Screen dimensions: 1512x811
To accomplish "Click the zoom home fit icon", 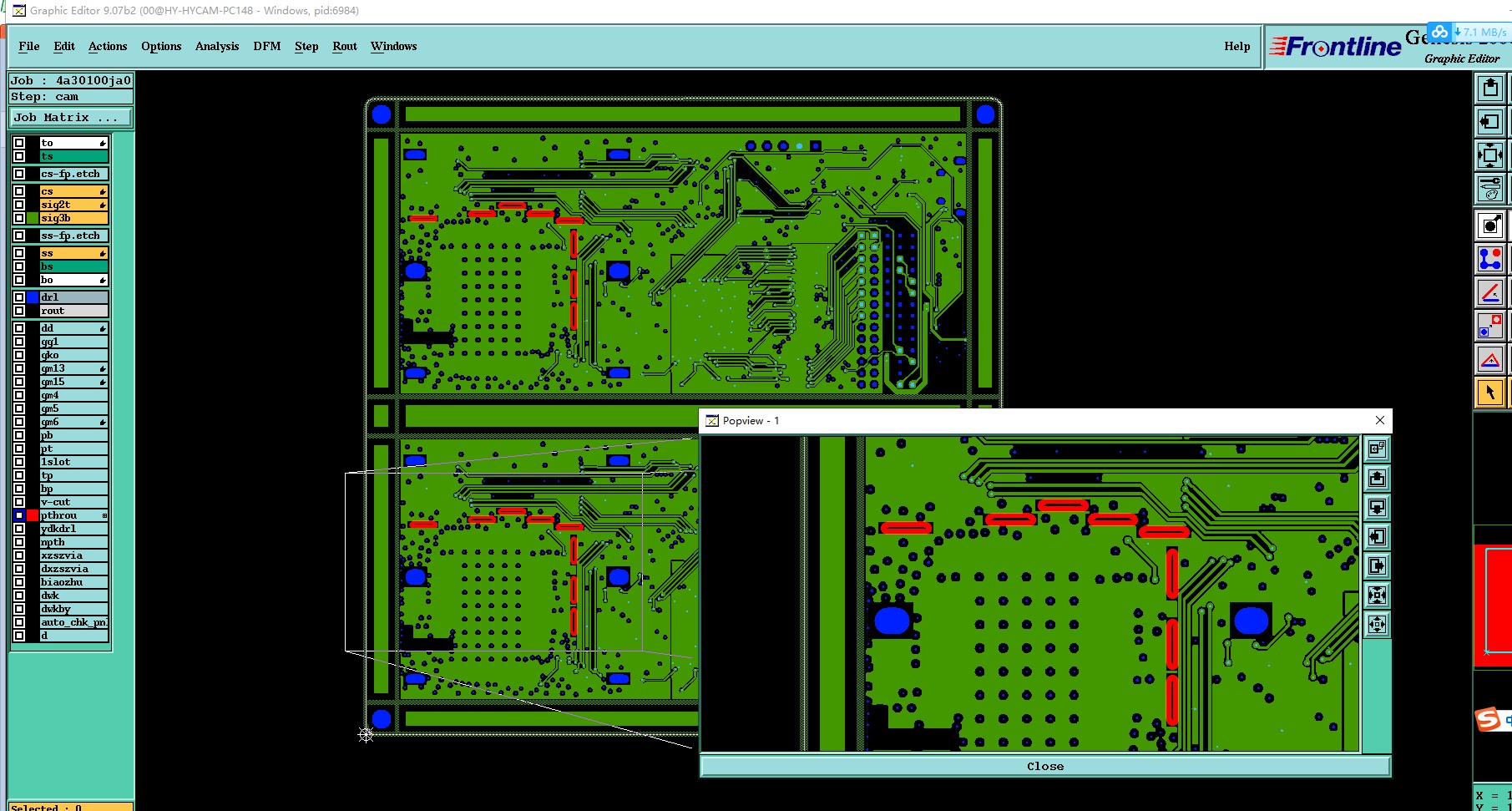I will (1490, 155).
